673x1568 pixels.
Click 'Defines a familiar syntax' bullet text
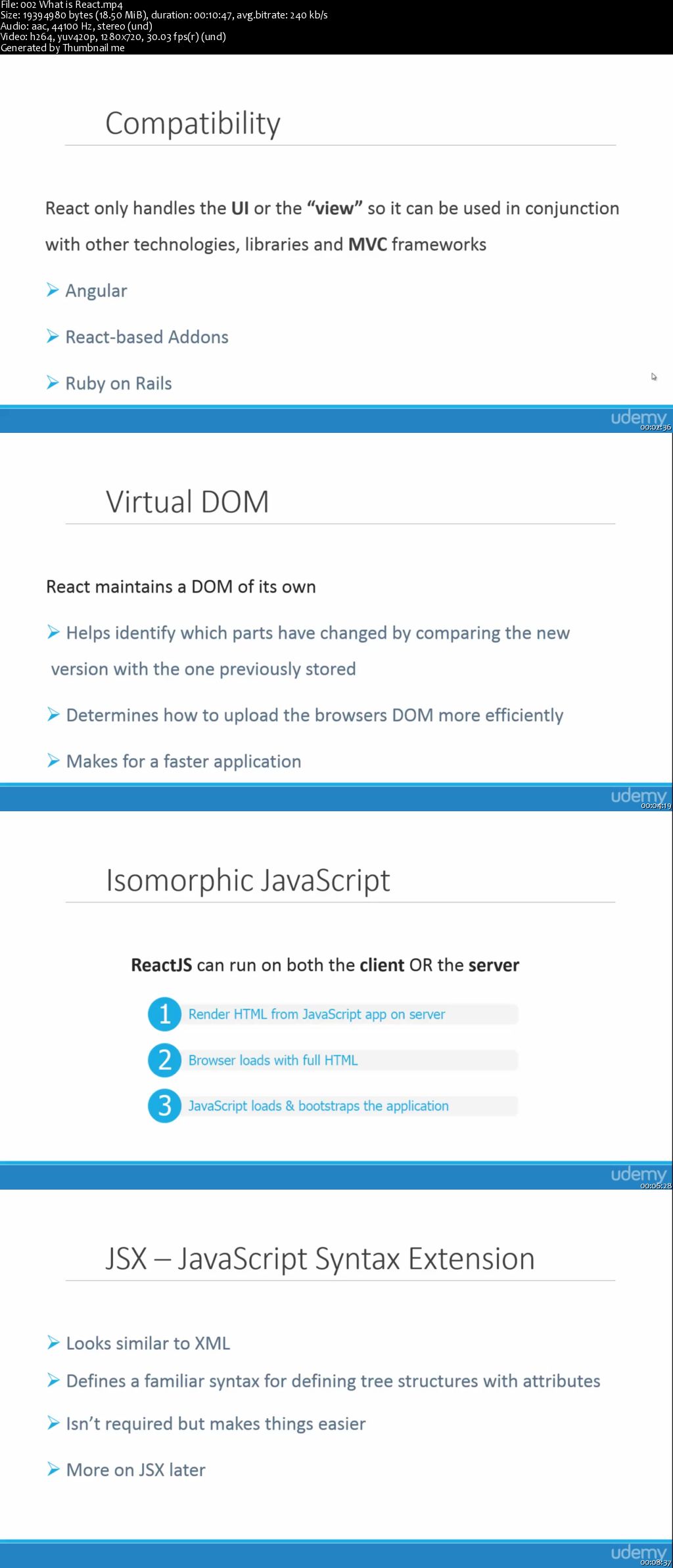pyautogui.click(x=333, y=1381)
